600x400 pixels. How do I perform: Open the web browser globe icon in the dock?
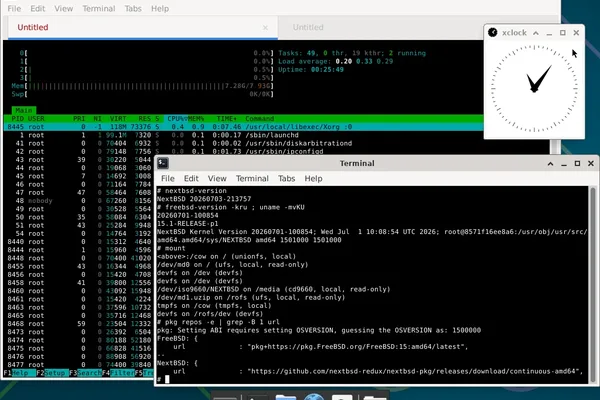click(x=314, y=397)
